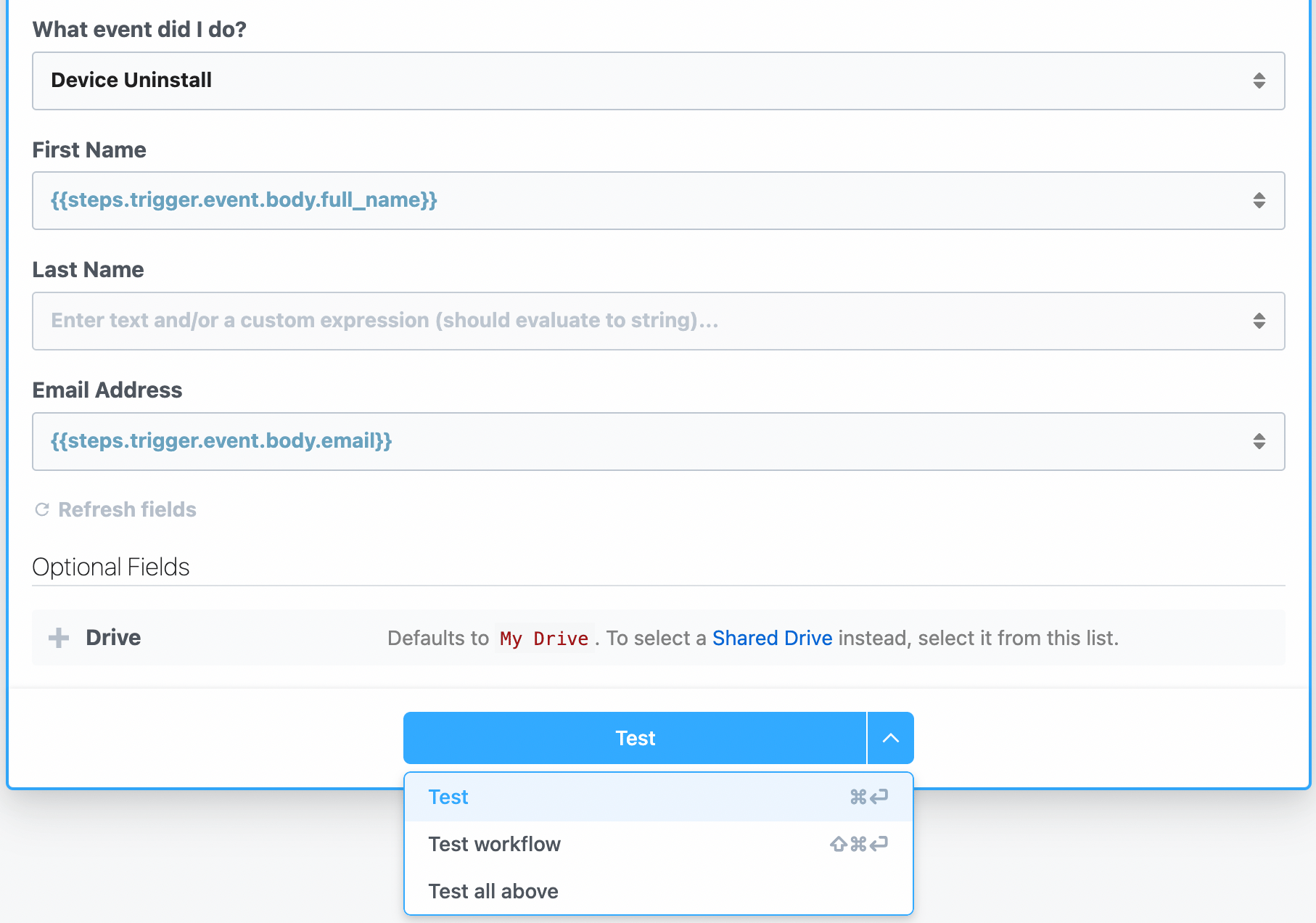
Task: Click the Last Name field's up-down arrows
Action: [1259, 321]
